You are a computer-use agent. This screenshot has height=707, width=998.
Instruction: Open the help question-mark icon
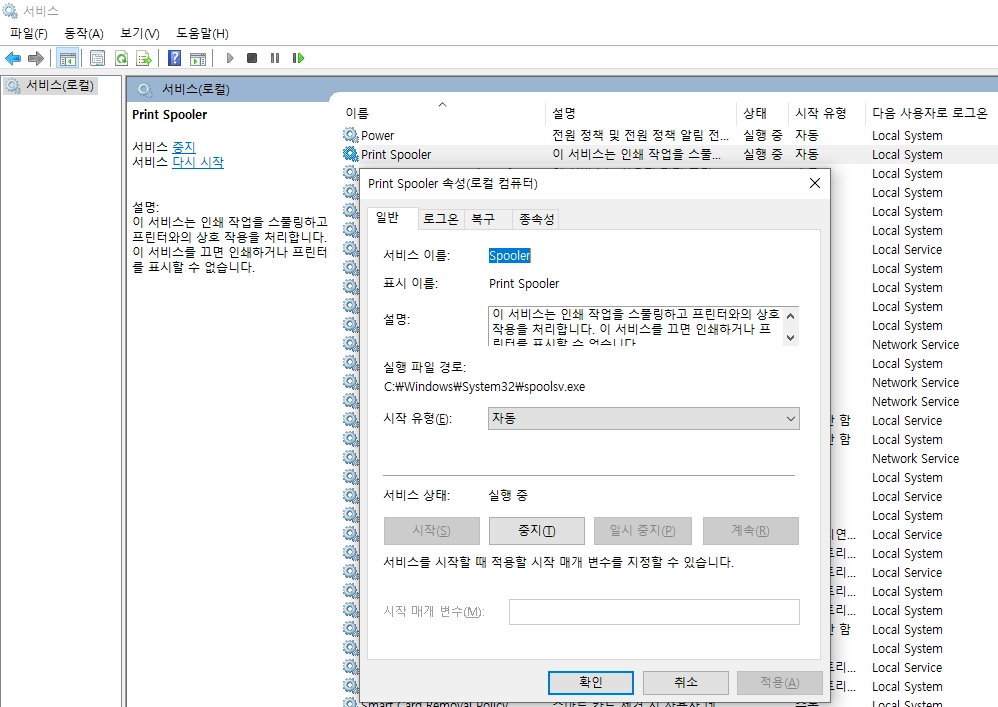[x=174, y=59]
